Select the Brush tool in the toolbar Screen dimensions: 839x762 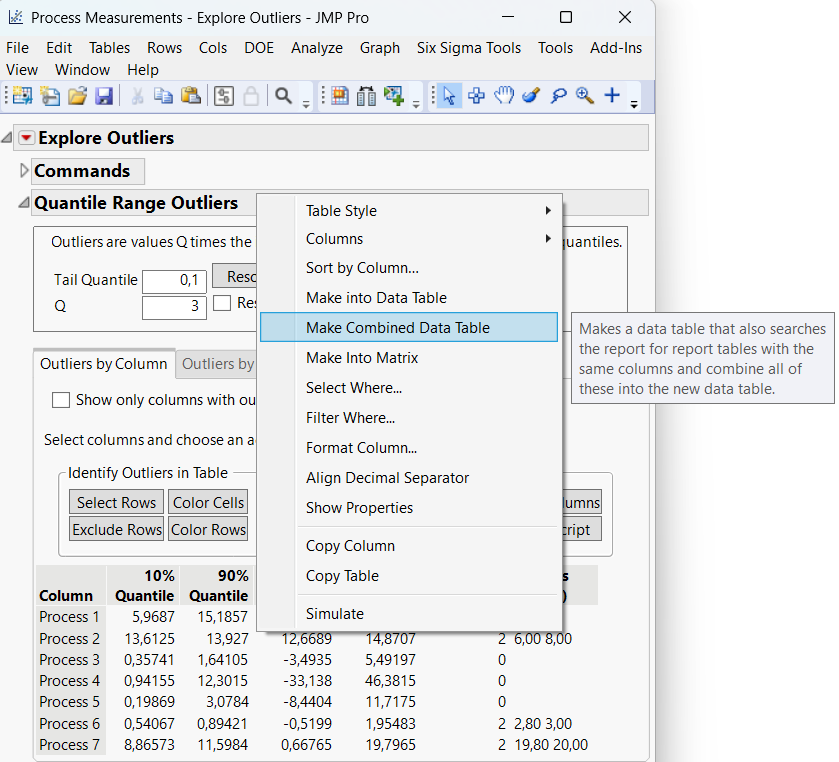532,97
